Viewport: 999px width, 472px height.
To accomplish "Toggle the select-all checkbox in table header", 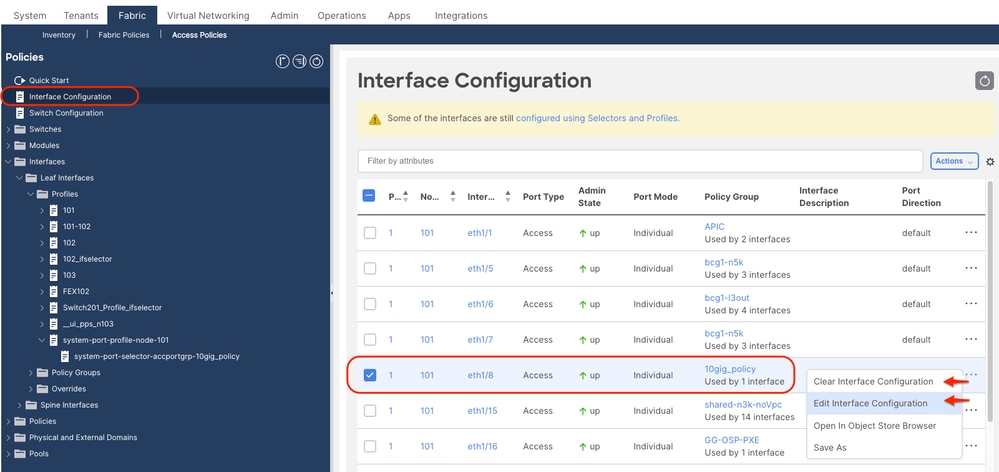I will click(x=369, y=196).
